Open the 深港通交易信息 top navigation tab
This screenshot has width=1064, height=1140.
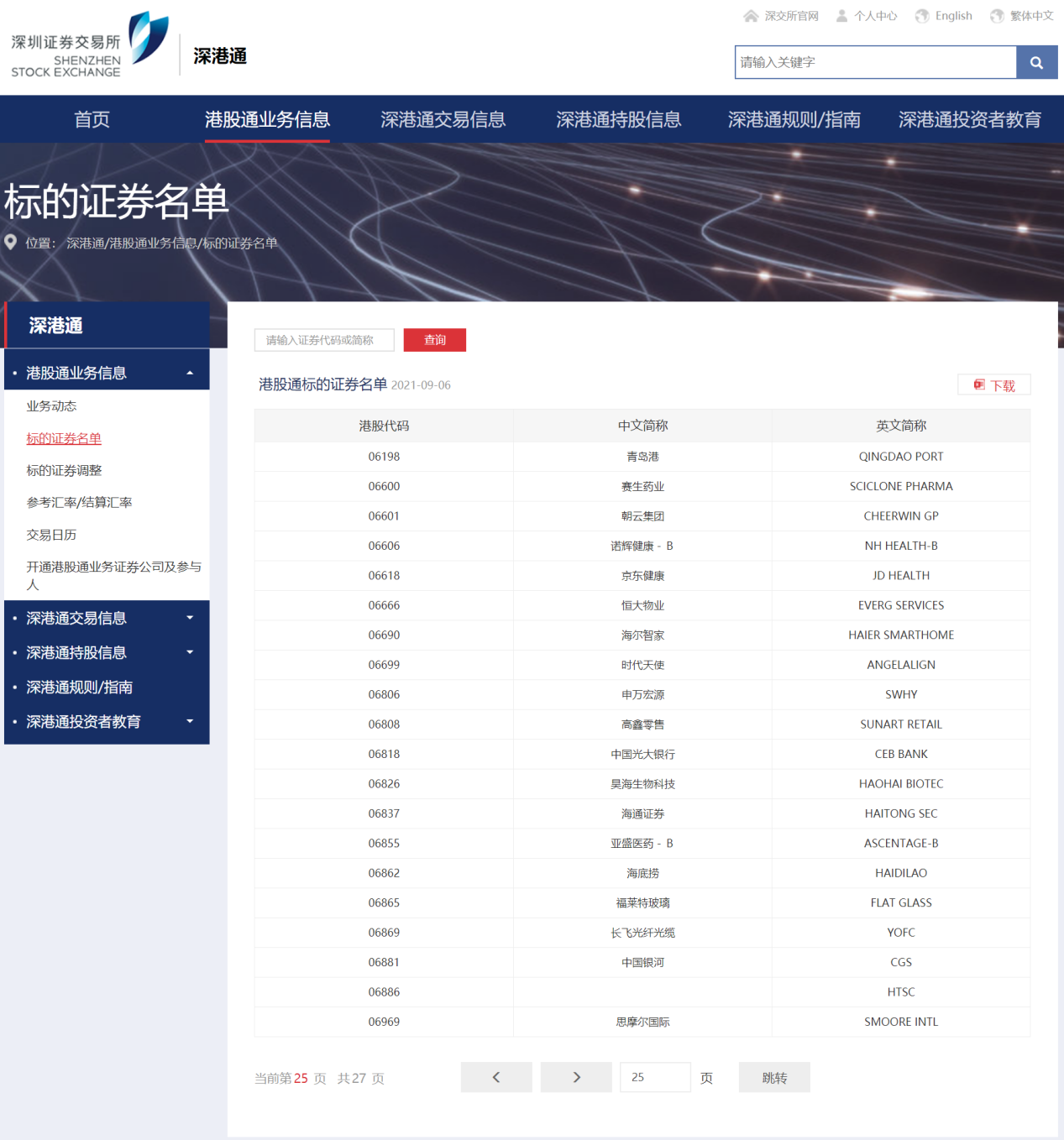(x=443, y=119)
